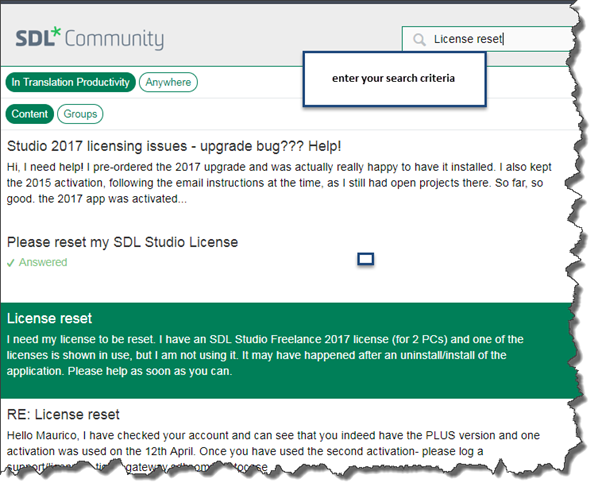Open Please reset my SDL Studio License

point(122,242)
